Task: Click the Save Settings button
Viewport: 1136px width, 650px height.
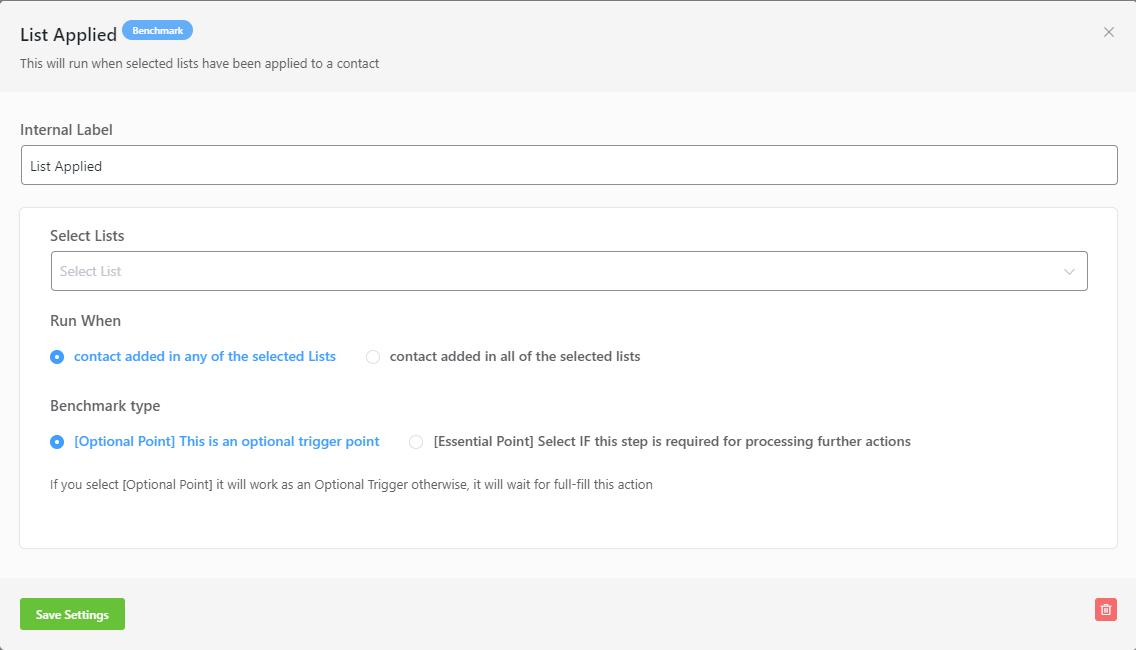Action: tap(72, 613)
